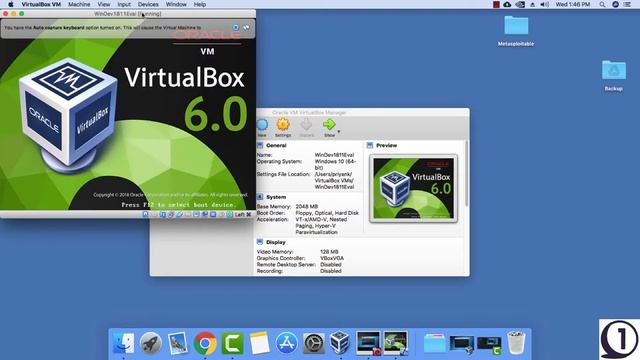Screen dimensions: 640x360
Task: Open Launchpad from the Dock
Action: (150, 343)
